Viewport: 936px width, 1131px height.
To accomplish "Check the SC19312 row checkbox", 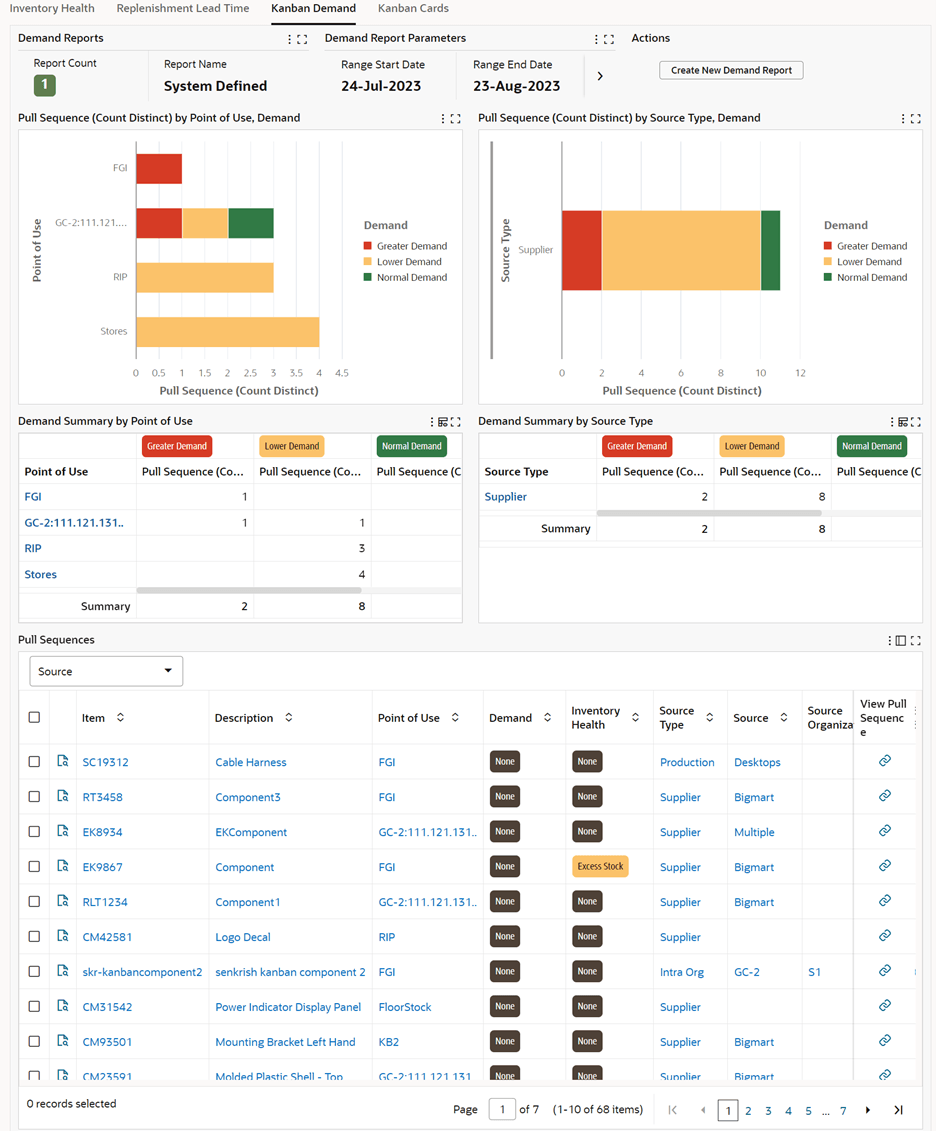I will [x=34, y=762].
